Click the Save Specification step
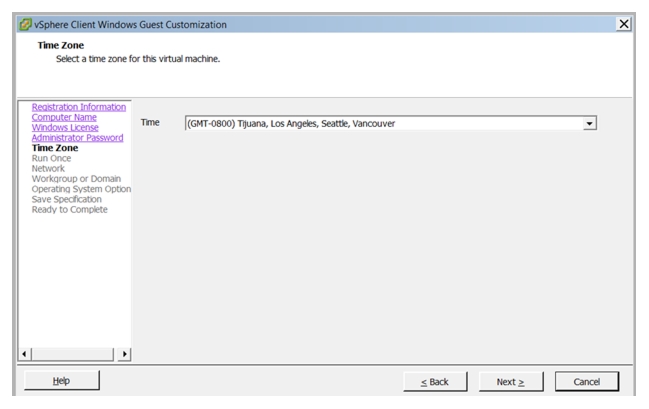 pyautogui.click(x=67, y=199)
